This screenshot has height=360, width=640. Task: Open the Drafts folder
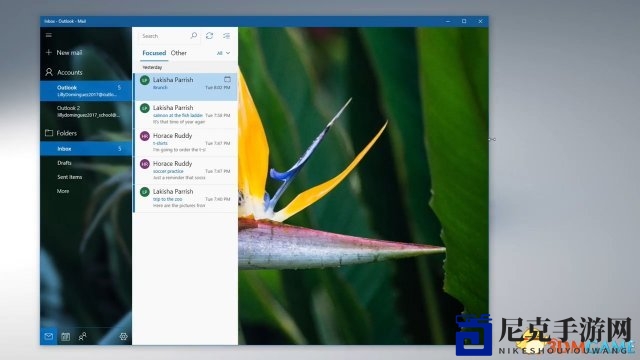[x=64, y=163]
